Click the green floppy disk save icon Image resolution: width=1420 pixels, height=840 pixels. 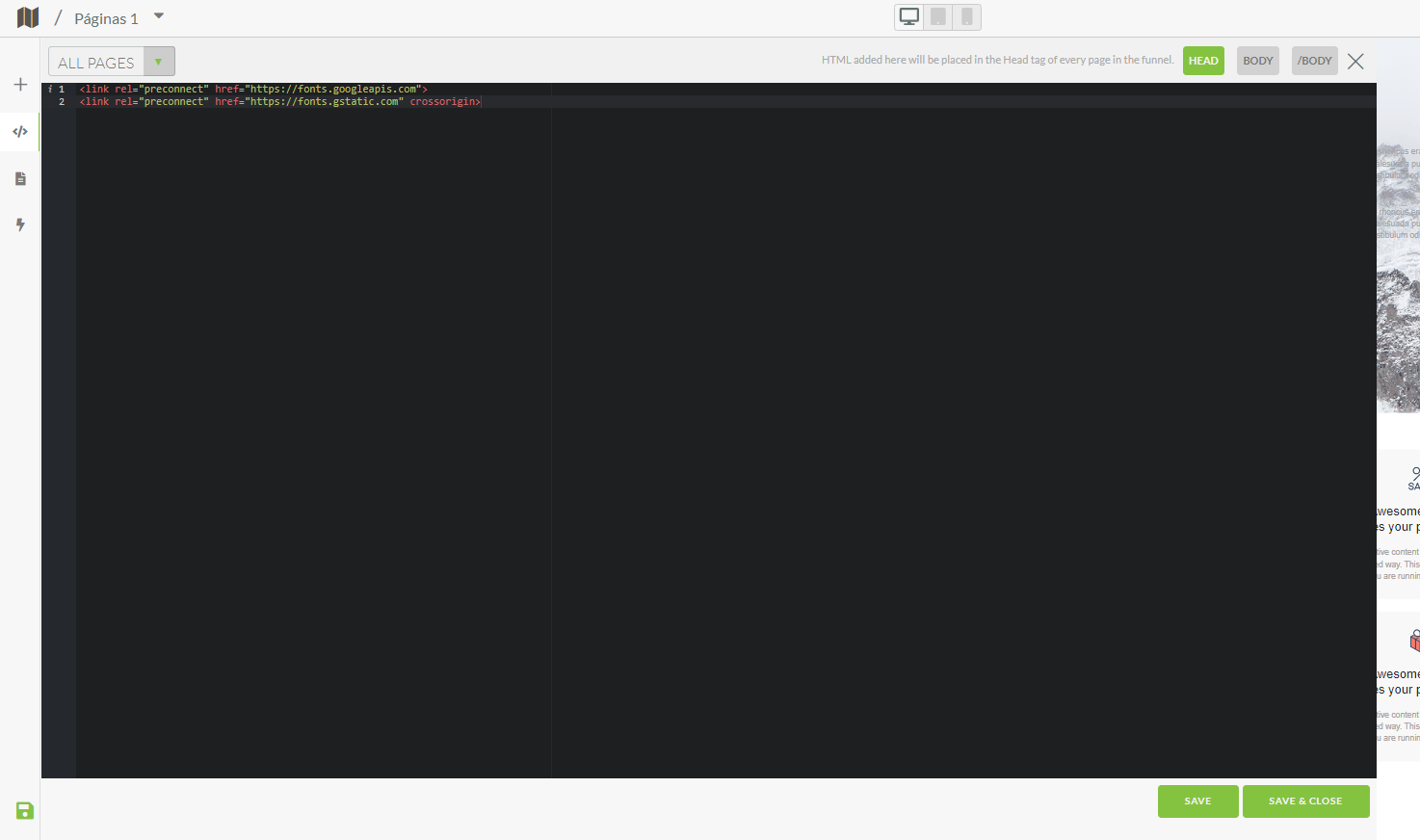tap(25, 811)
